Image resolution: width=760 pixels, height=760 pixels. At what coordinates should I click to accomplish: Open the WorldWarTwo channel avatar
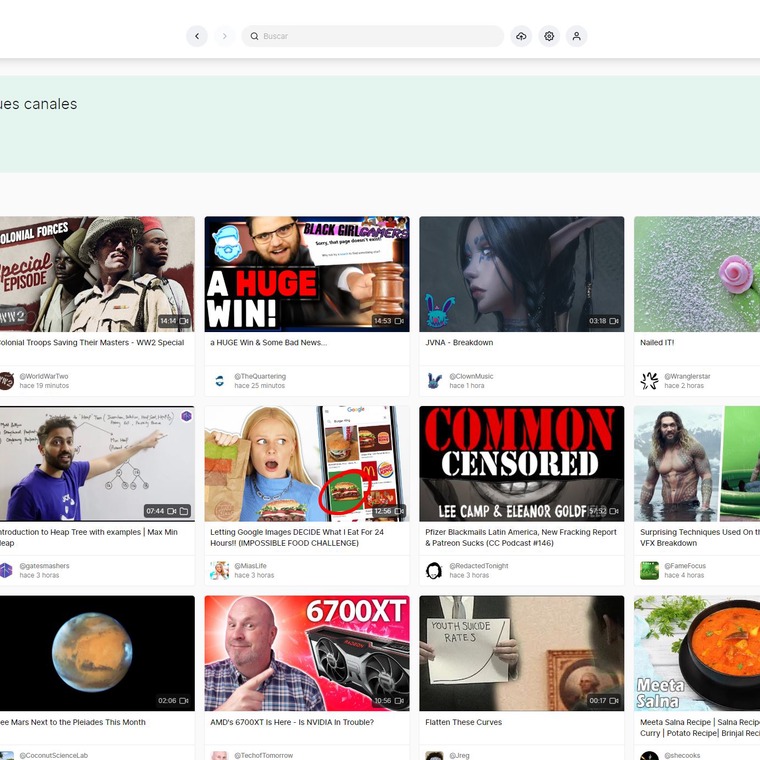(x=5, y=381)
